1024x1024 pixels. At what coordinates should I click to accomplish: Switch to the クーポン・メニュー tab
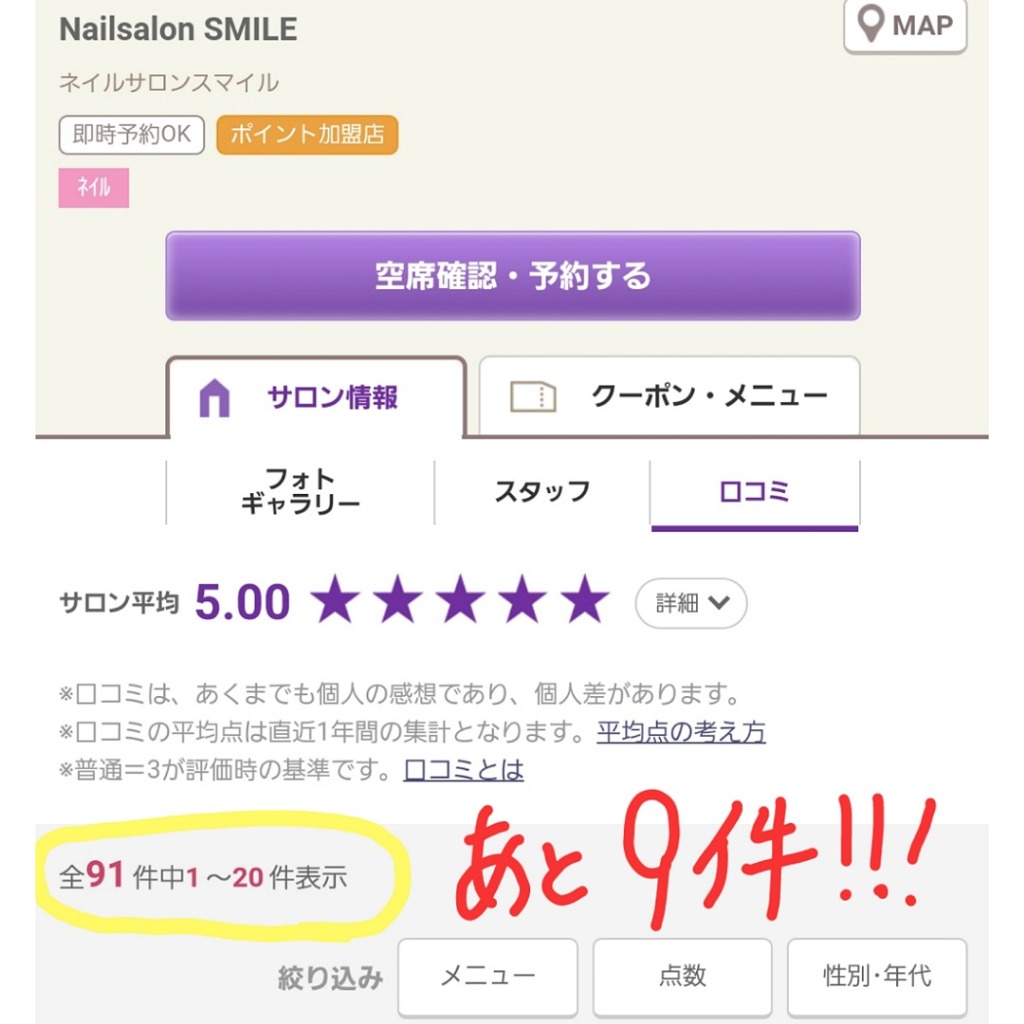click(669, 396)
